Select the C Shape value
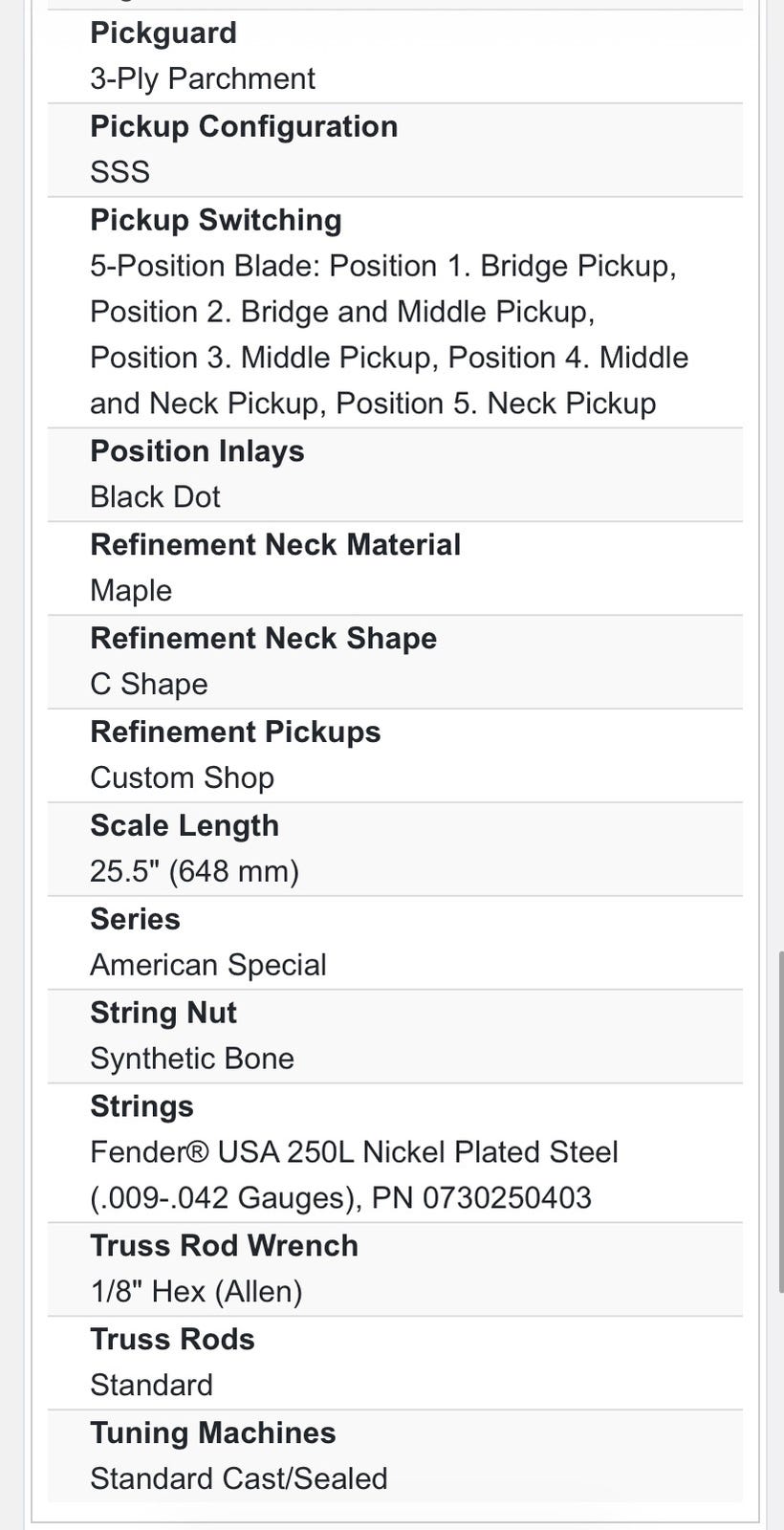 tap(149, 685)
